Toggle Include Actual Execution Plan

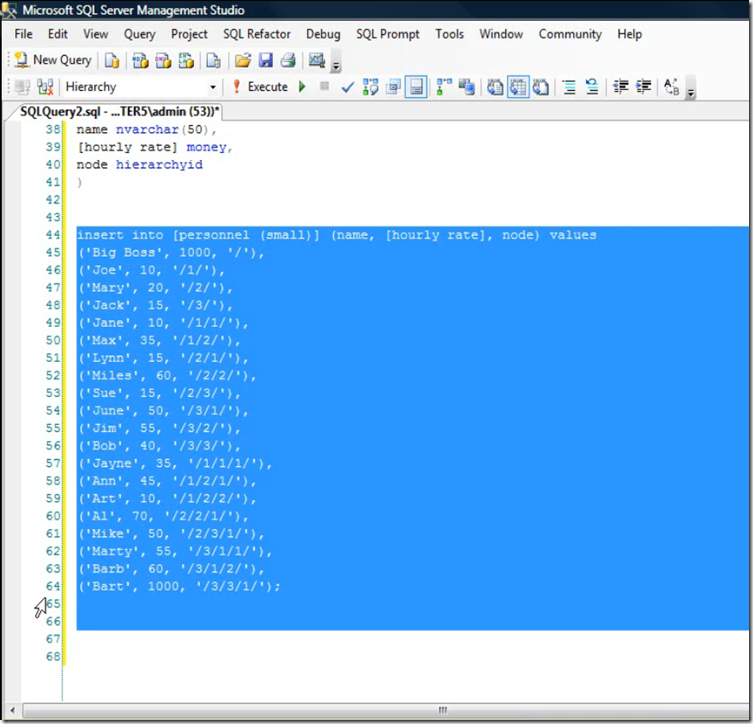pos(444,87)
